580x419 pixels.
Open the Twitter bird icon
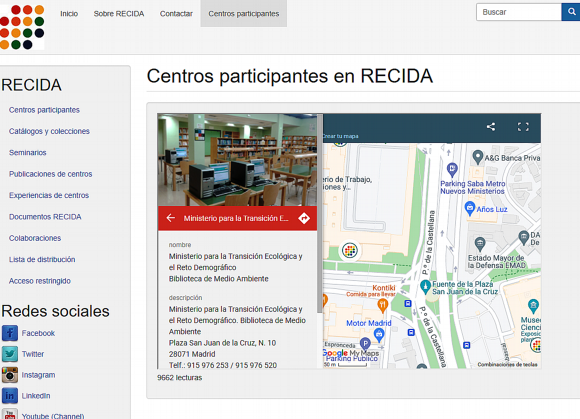pyautogui.click(x=10, y=354)
